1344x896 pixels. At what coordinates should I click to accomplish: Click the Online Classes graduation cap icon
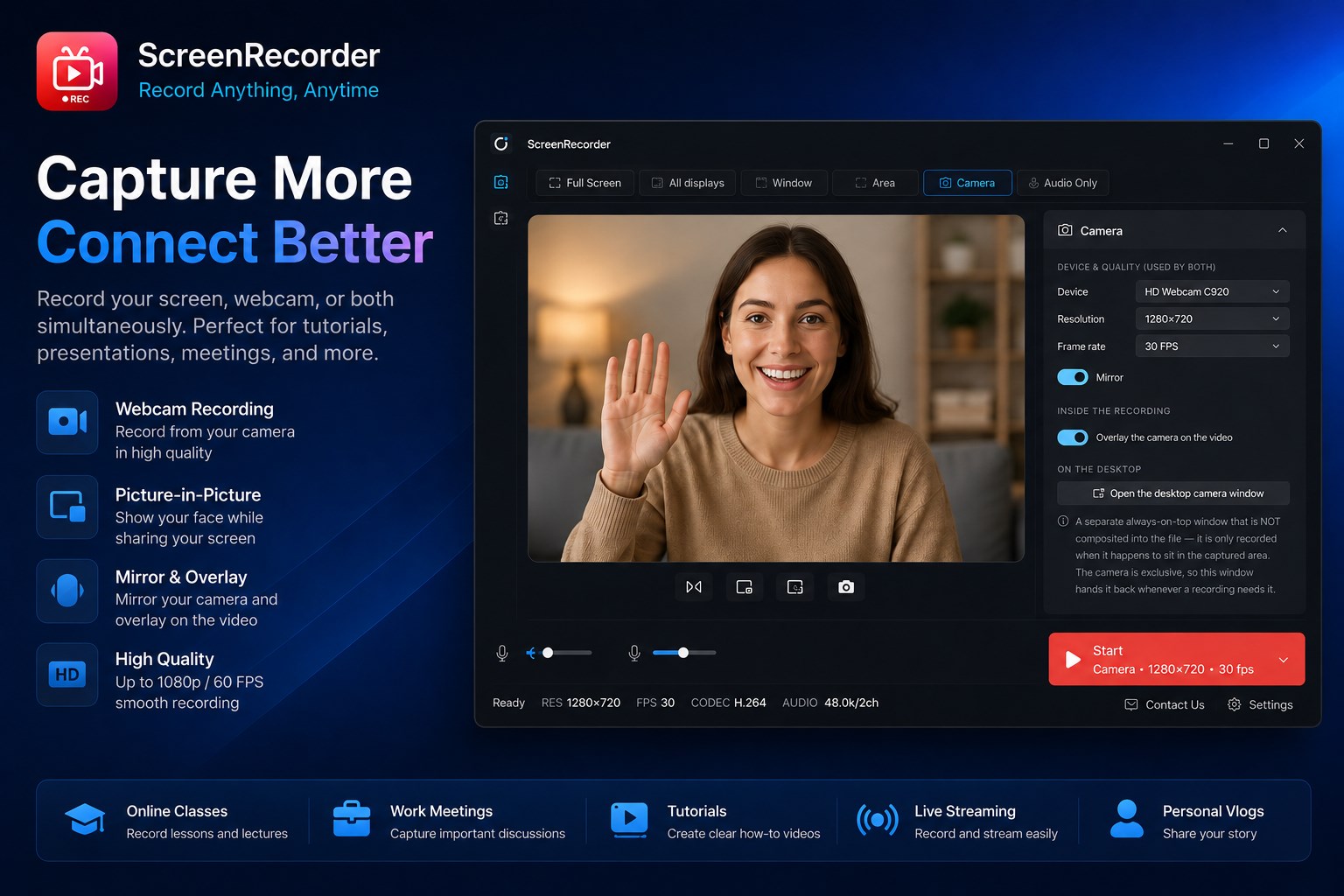pyautogui.click(x=85, y=820)
